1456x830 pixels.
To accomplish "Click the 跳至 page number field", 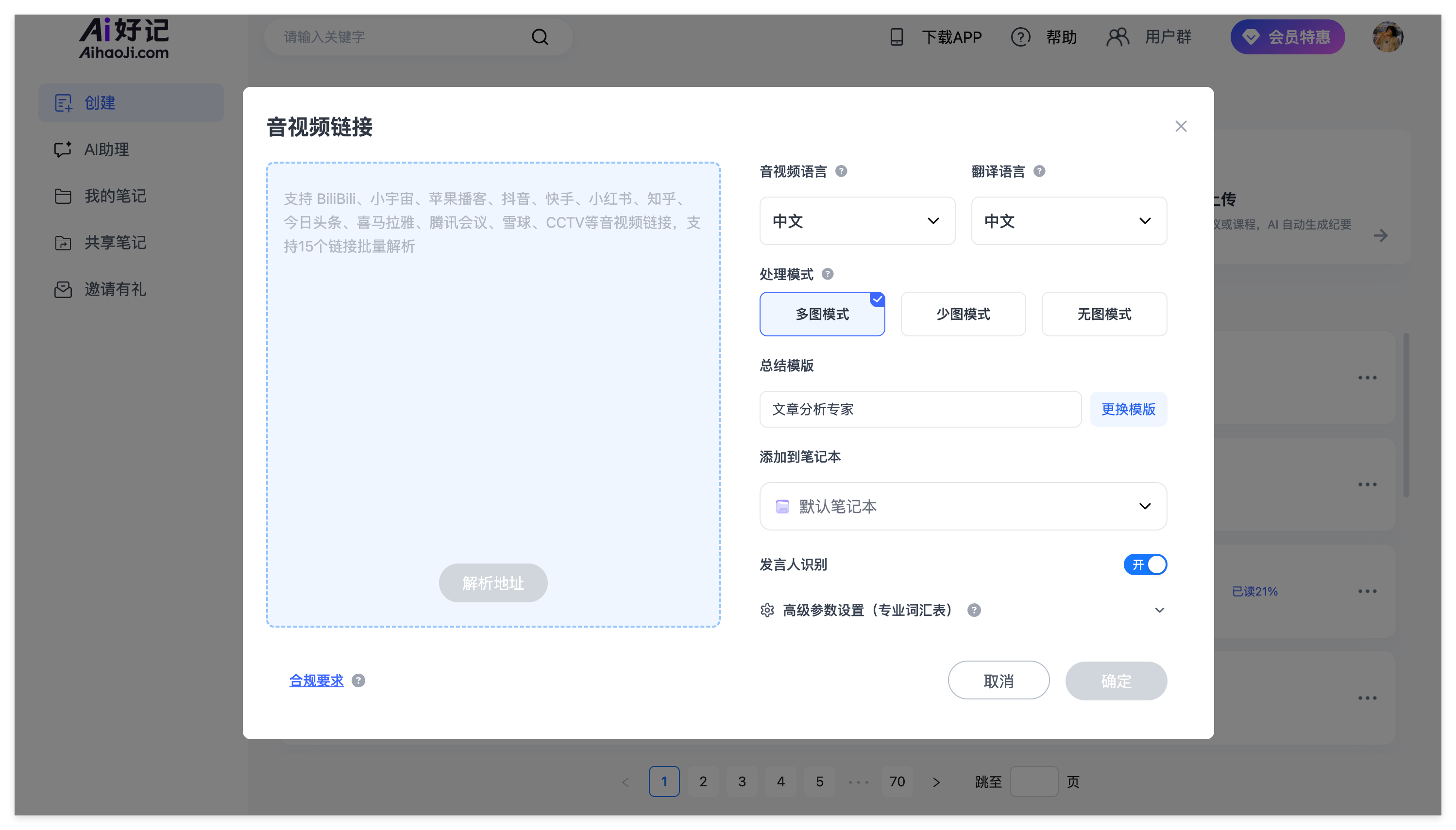I will coord(1033,781).
